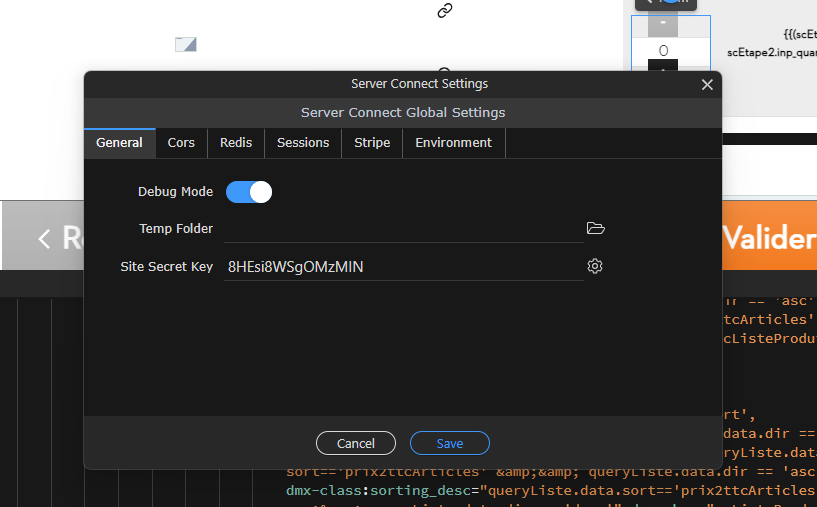Click the Site Secret Key input field

403,267
